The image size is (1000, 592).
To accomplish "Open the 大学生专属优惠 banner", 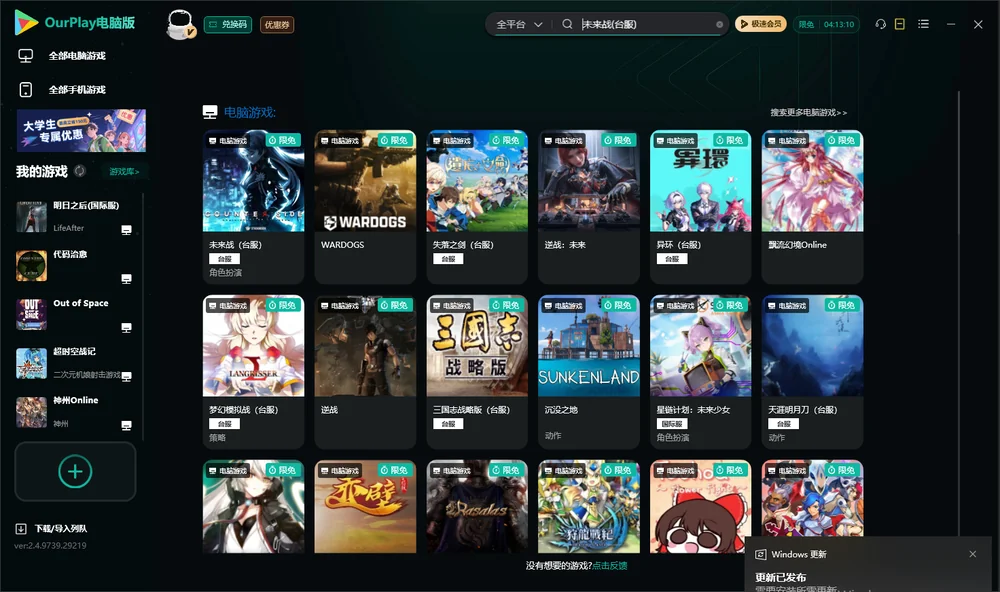I will (82, 131).
